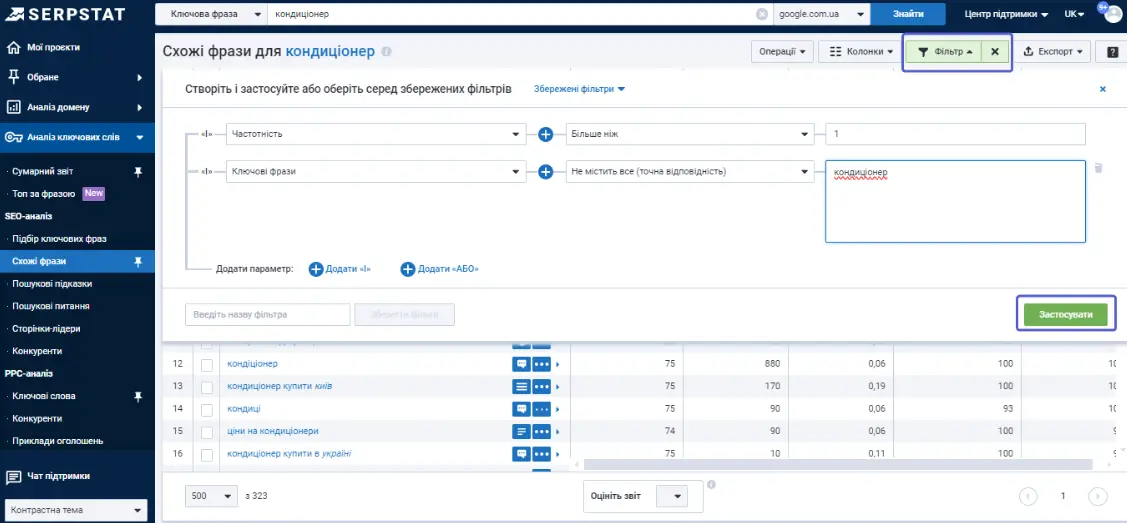The image size is (1127, 523).
Task: Check the box for row 16
Action: coord(207,455)
